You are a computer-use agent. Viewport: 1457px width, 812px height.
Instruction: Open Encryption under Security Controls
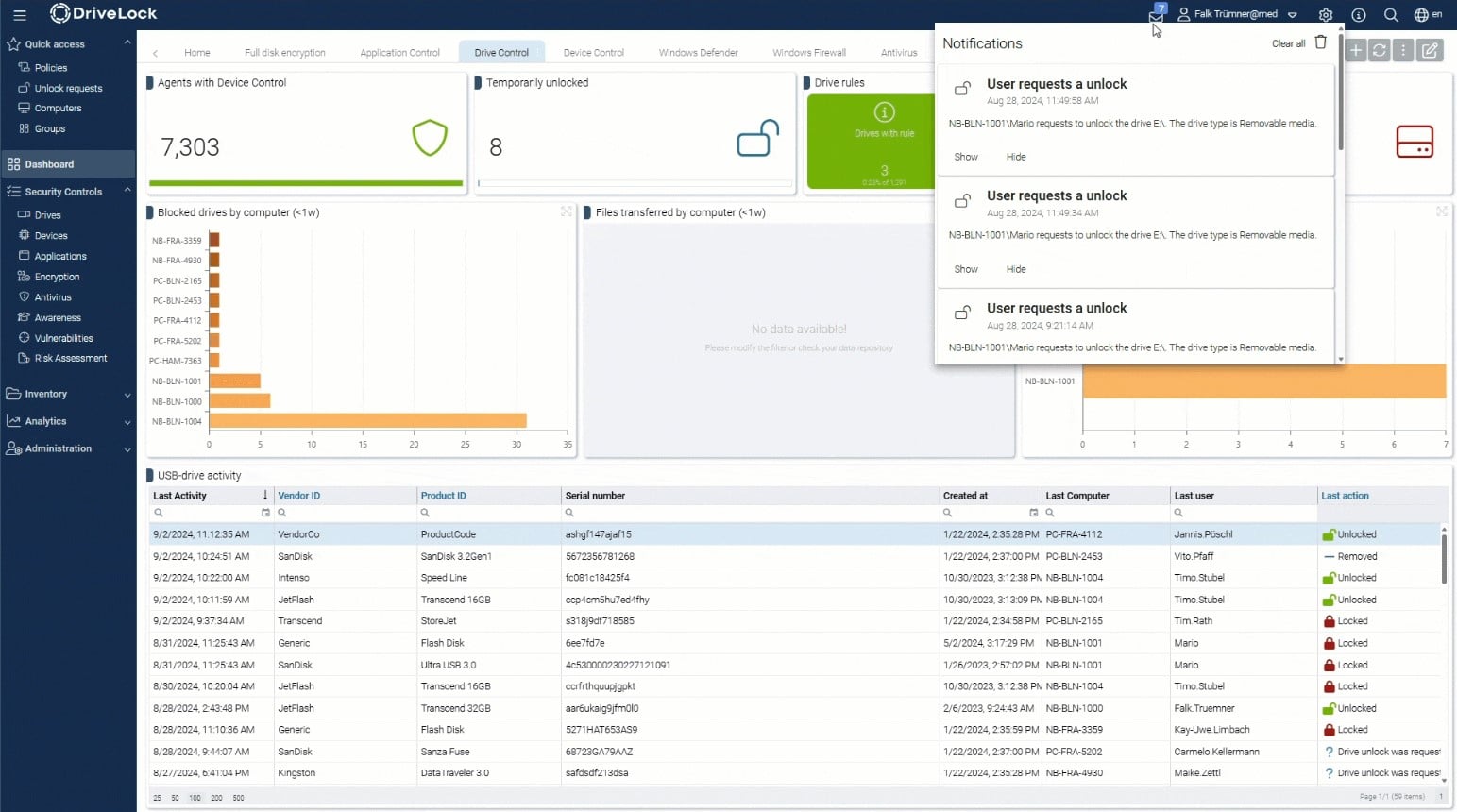pyautogui.click(x=57, y=278)
